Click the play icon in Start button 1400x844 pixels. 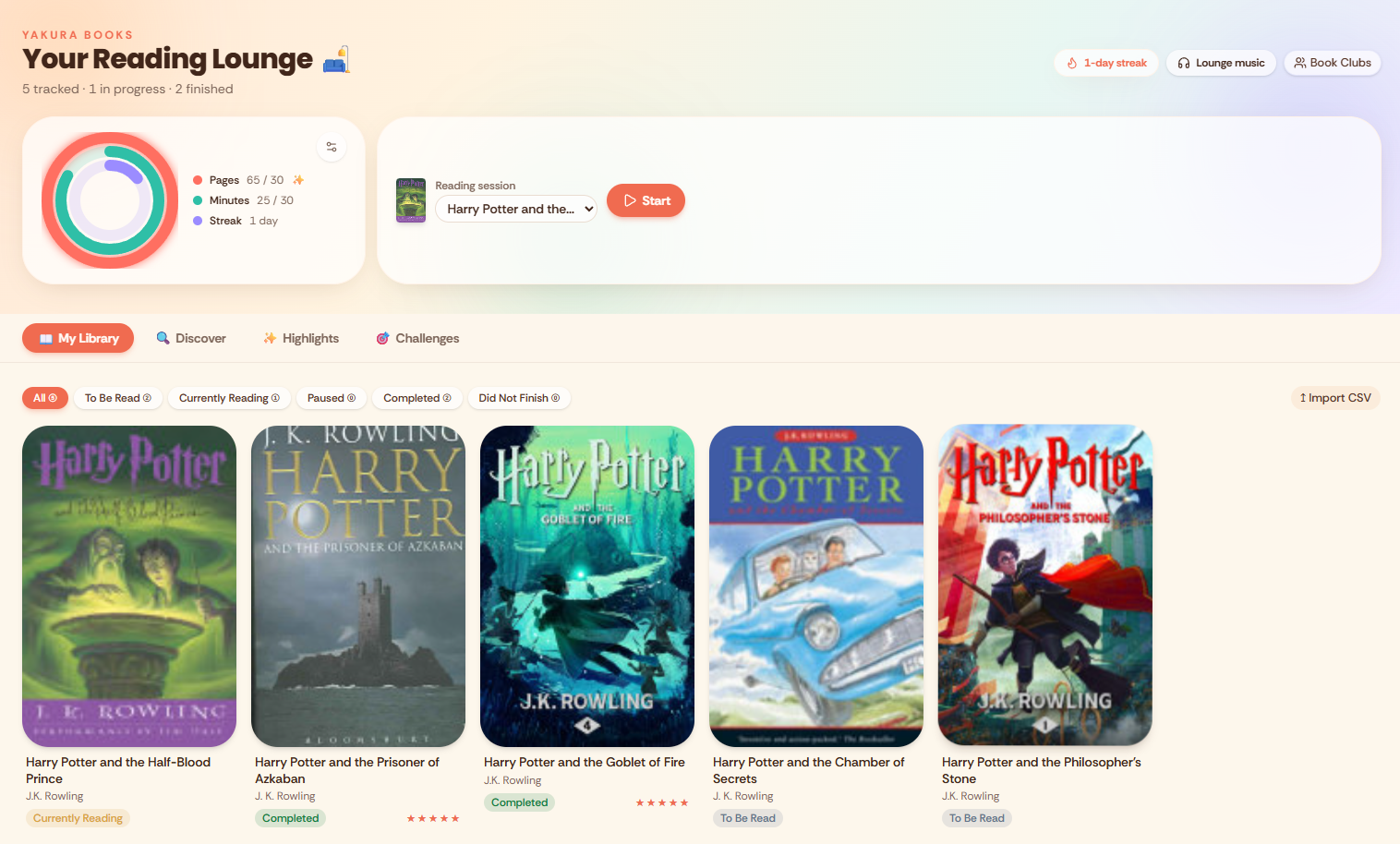pyautogui.click(x=631, y=200)
